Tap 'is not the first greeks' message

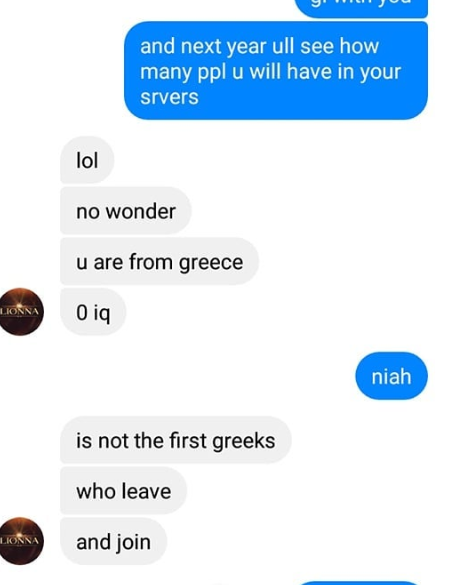tap(176, 440)
